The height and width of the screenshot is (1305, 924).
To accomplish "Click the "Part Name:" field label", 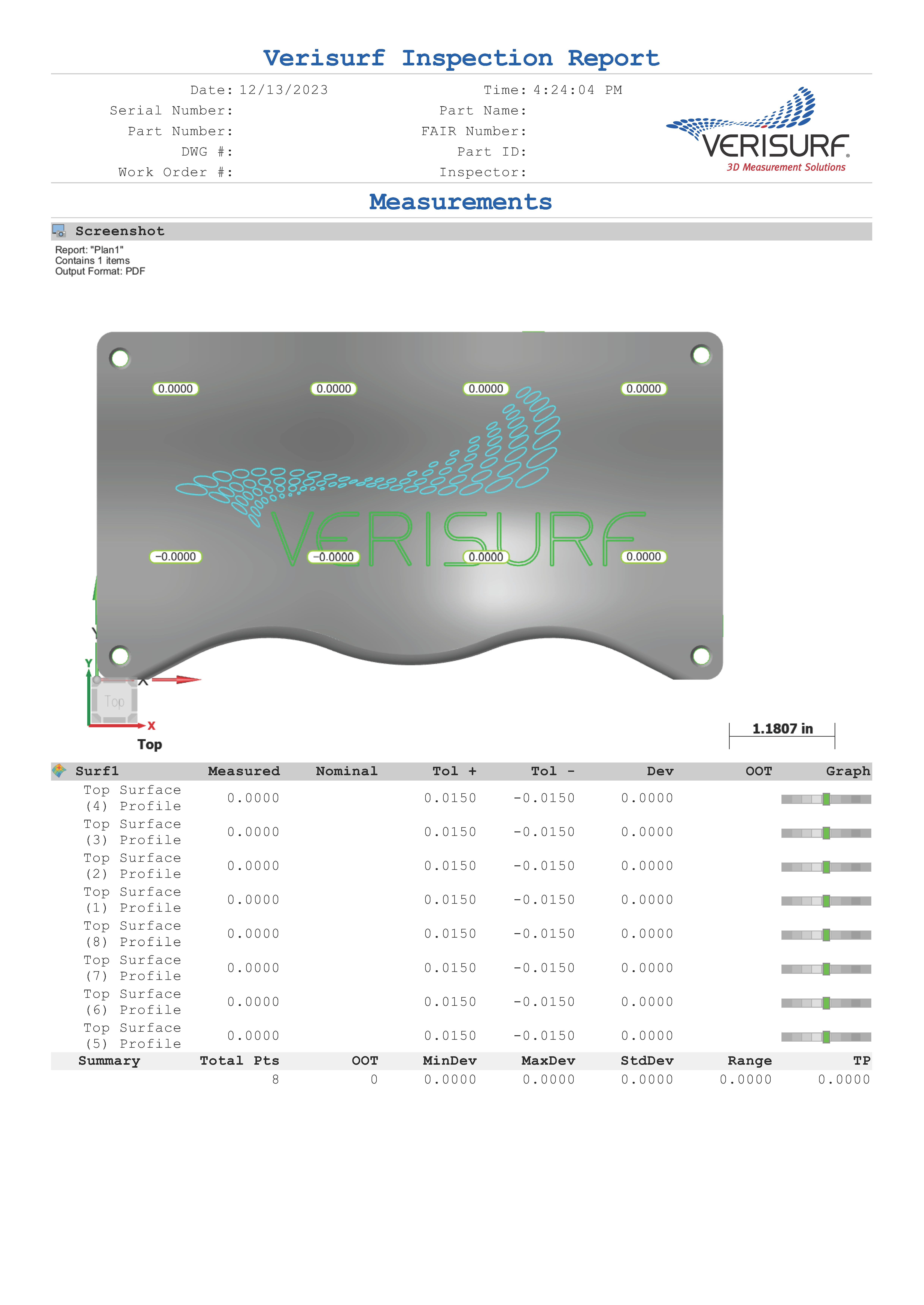I will (x=483, y=110).
